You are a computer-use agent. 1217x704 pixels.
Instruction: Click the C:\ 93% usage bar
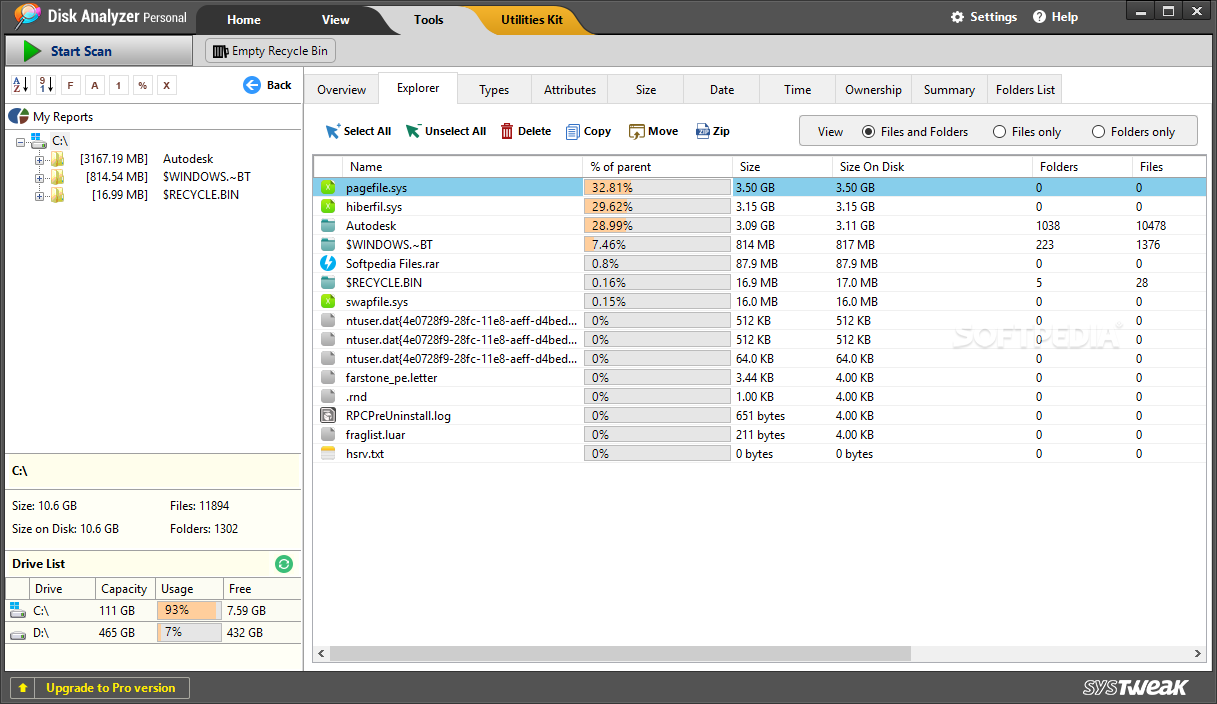pyautogui.click(x=189, y=610)
